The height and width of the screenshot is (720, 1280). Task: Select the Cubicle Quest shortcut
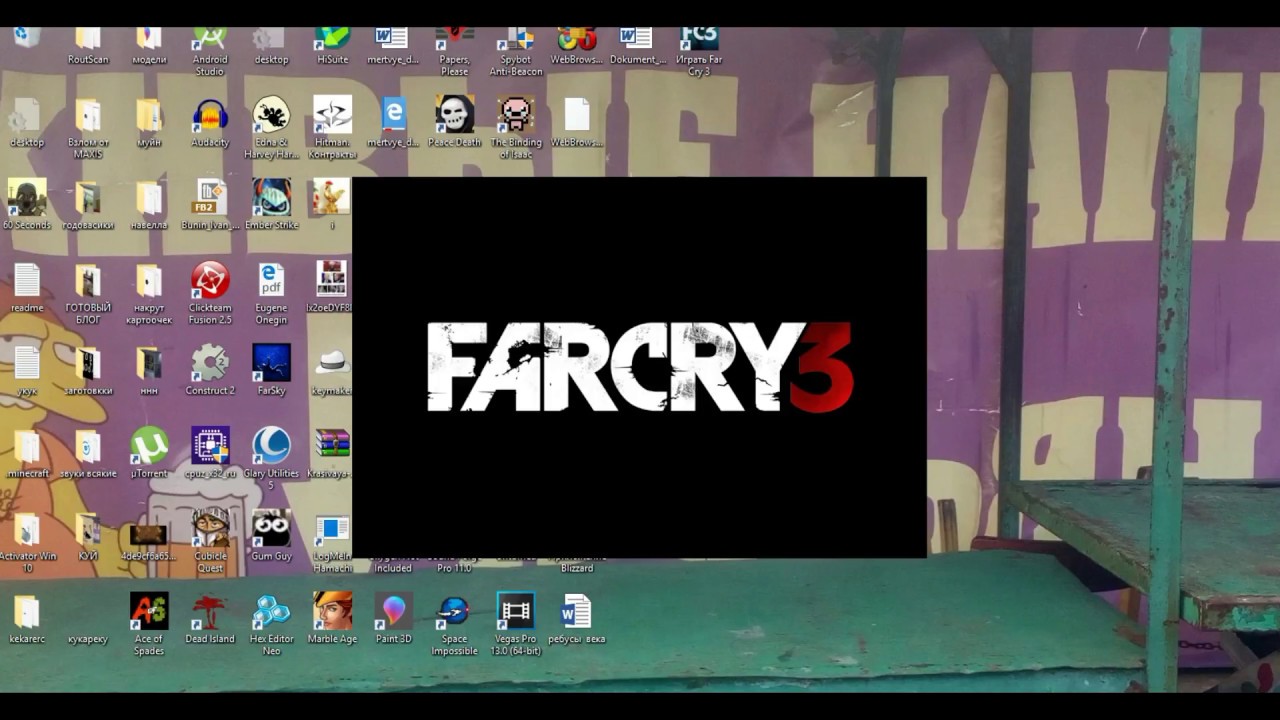pos(210,542)
